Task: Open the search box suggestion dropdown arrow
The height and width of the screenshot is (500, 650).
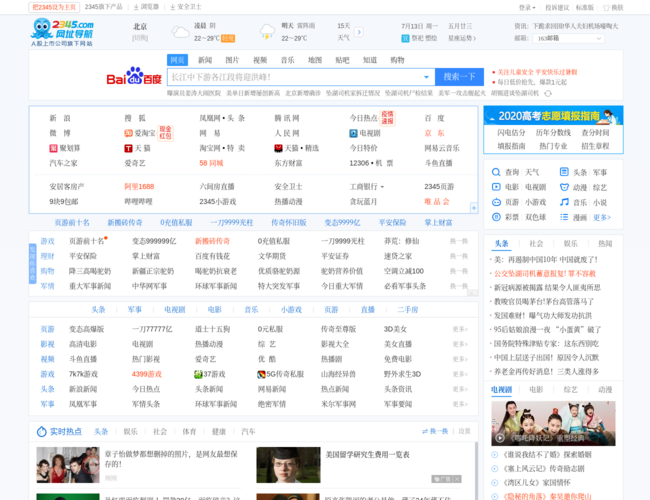Action: pos(426,77)
